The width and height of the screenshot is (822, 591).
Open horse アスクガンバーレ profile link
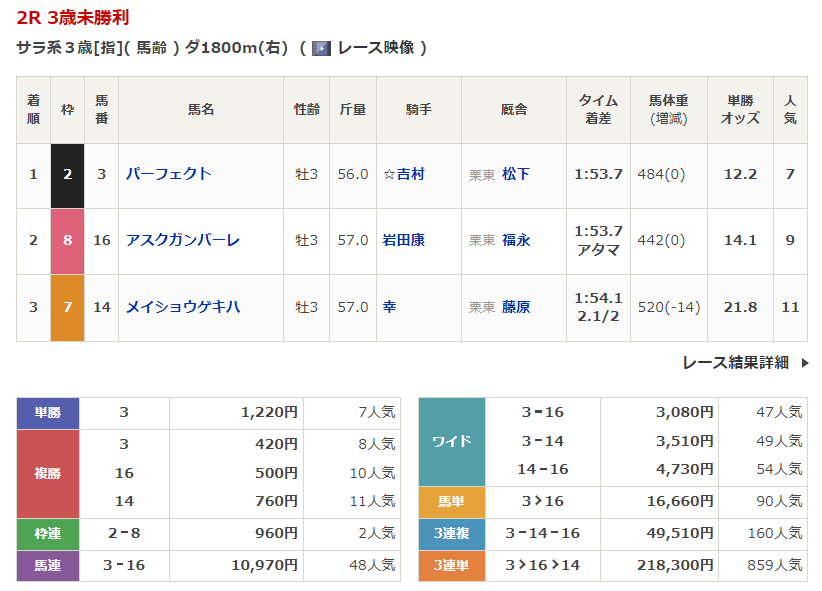pos(182,240)
